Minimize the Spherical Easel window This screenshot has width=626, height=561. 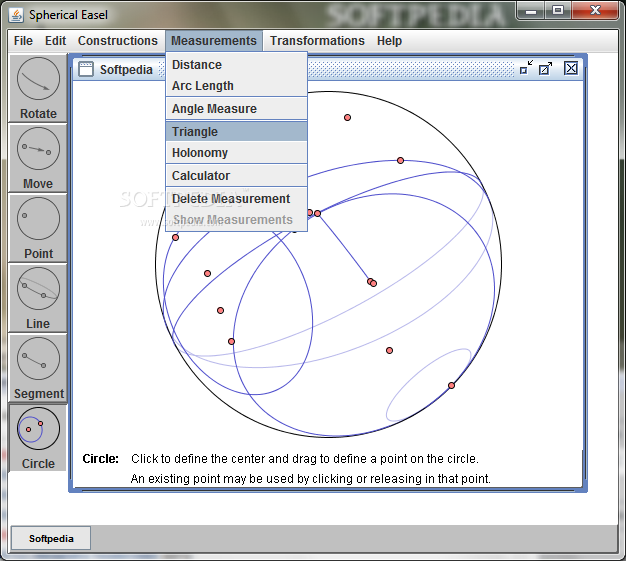[x=530, y=10]
